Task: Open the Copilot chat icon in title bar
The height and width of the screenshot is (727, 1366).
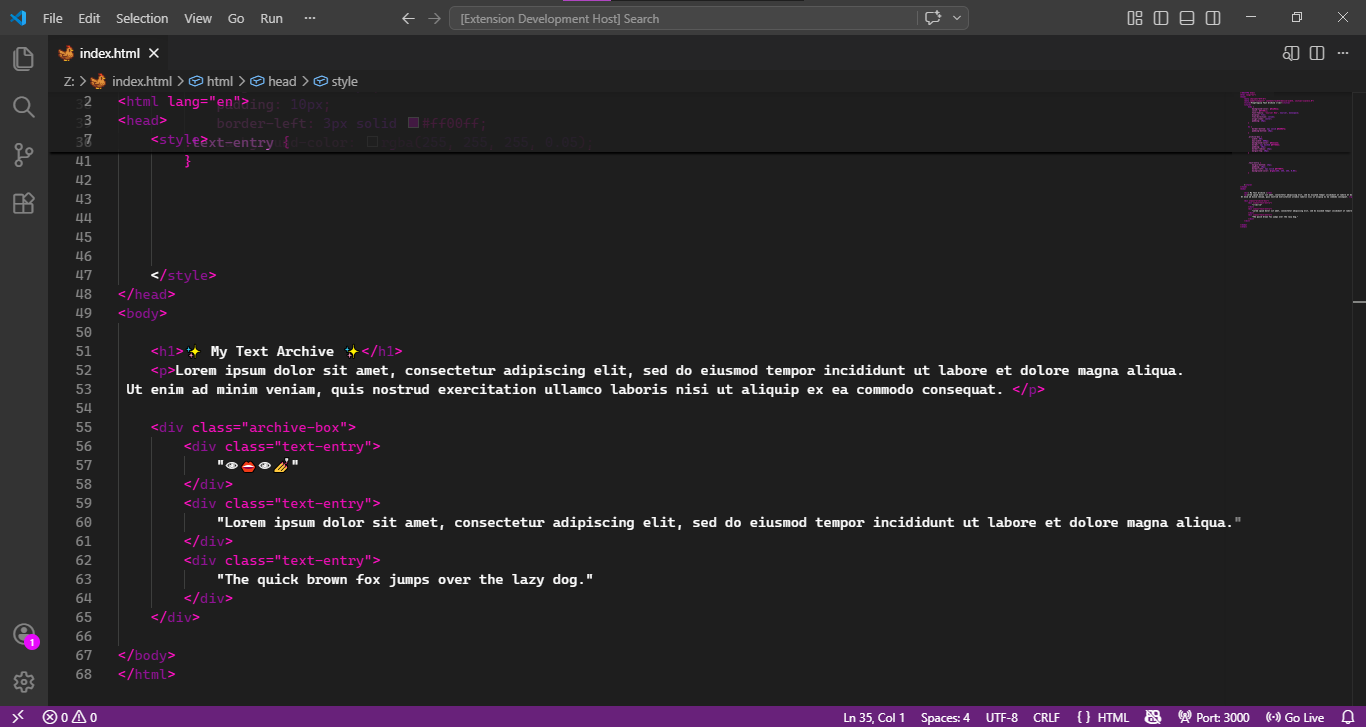Action: click(933, 18)
